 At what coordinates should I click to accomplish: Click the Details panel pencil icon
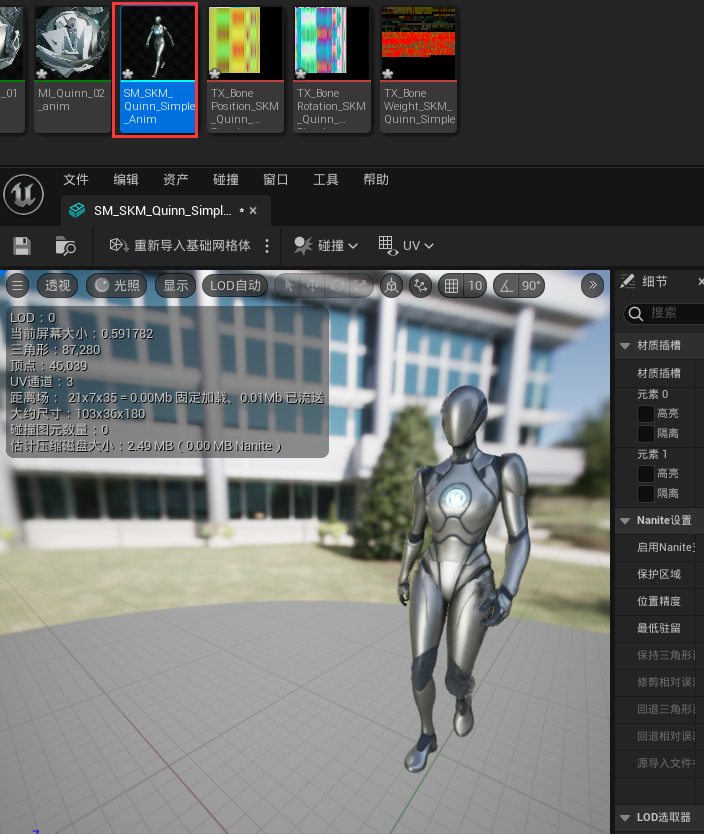pos(628,281)
